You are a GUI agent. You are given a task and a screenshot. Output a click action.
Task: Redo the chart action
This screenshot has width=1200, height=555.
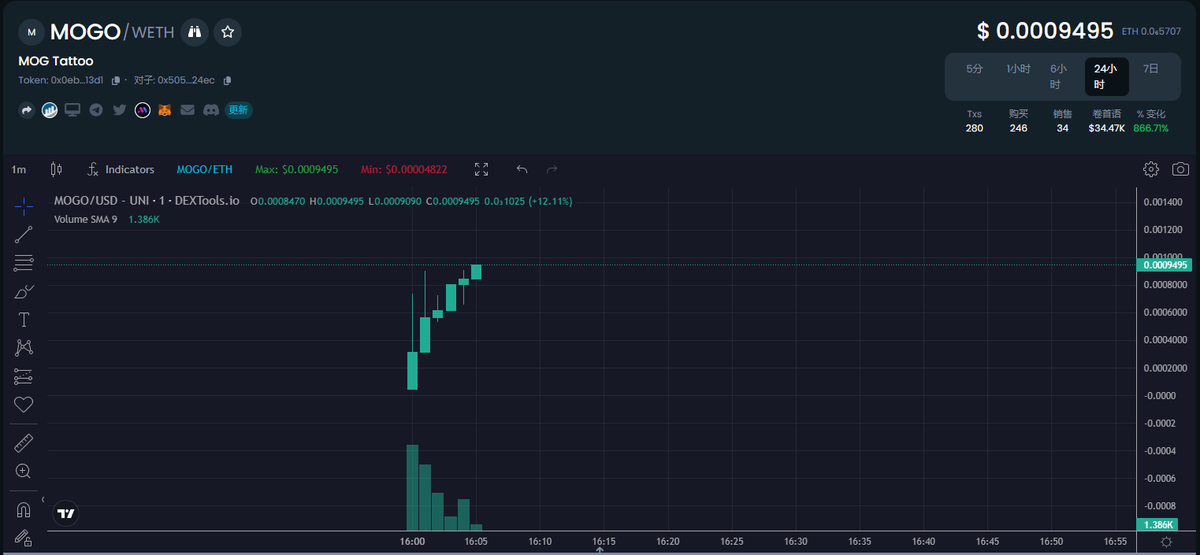click(x=552, y=170)
